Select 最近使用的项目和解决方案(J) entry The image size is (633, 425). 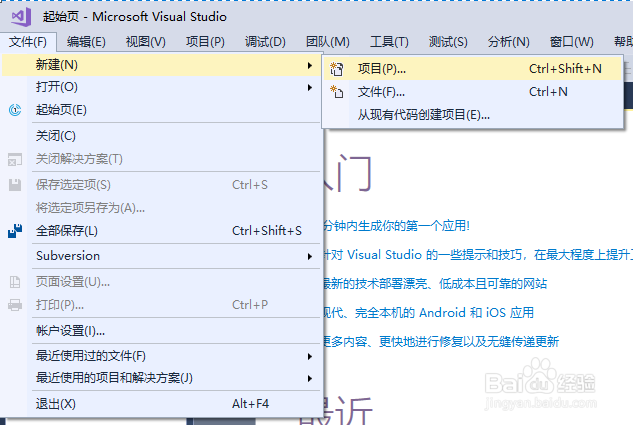click(x=161, y=379)
